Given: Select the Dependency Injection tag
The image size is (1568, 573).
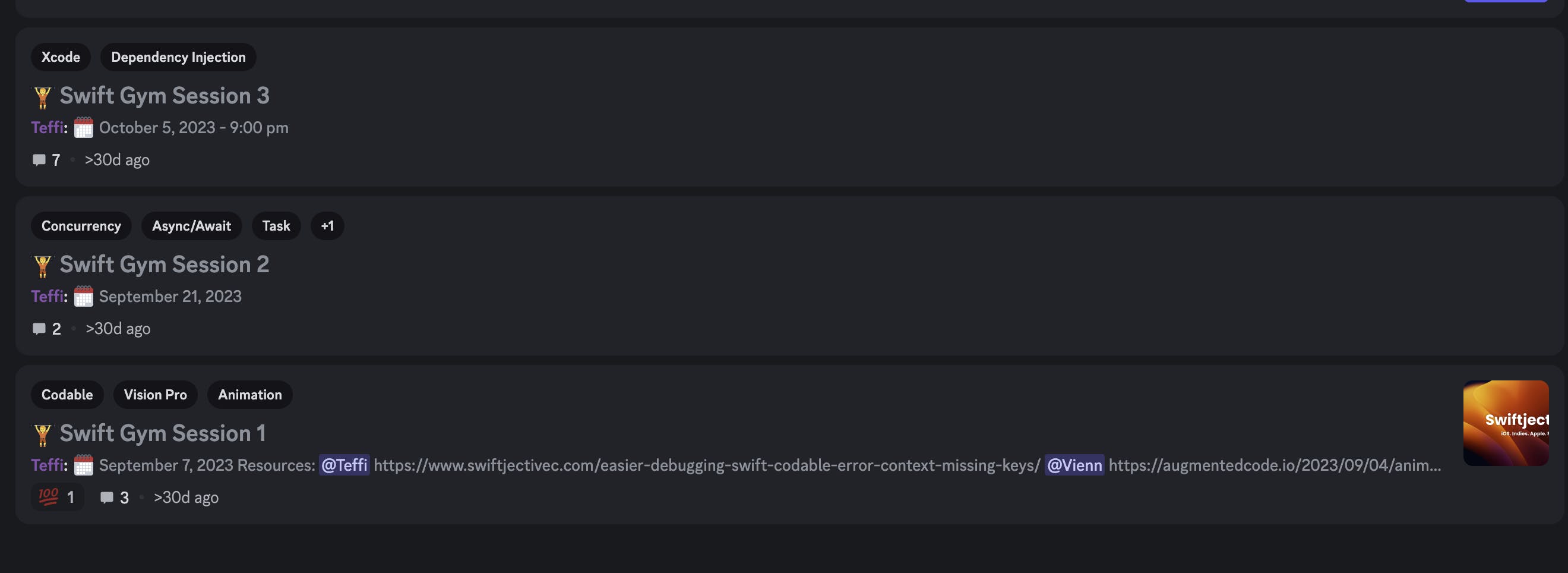Looking at the screenshot, I should 178,57.
